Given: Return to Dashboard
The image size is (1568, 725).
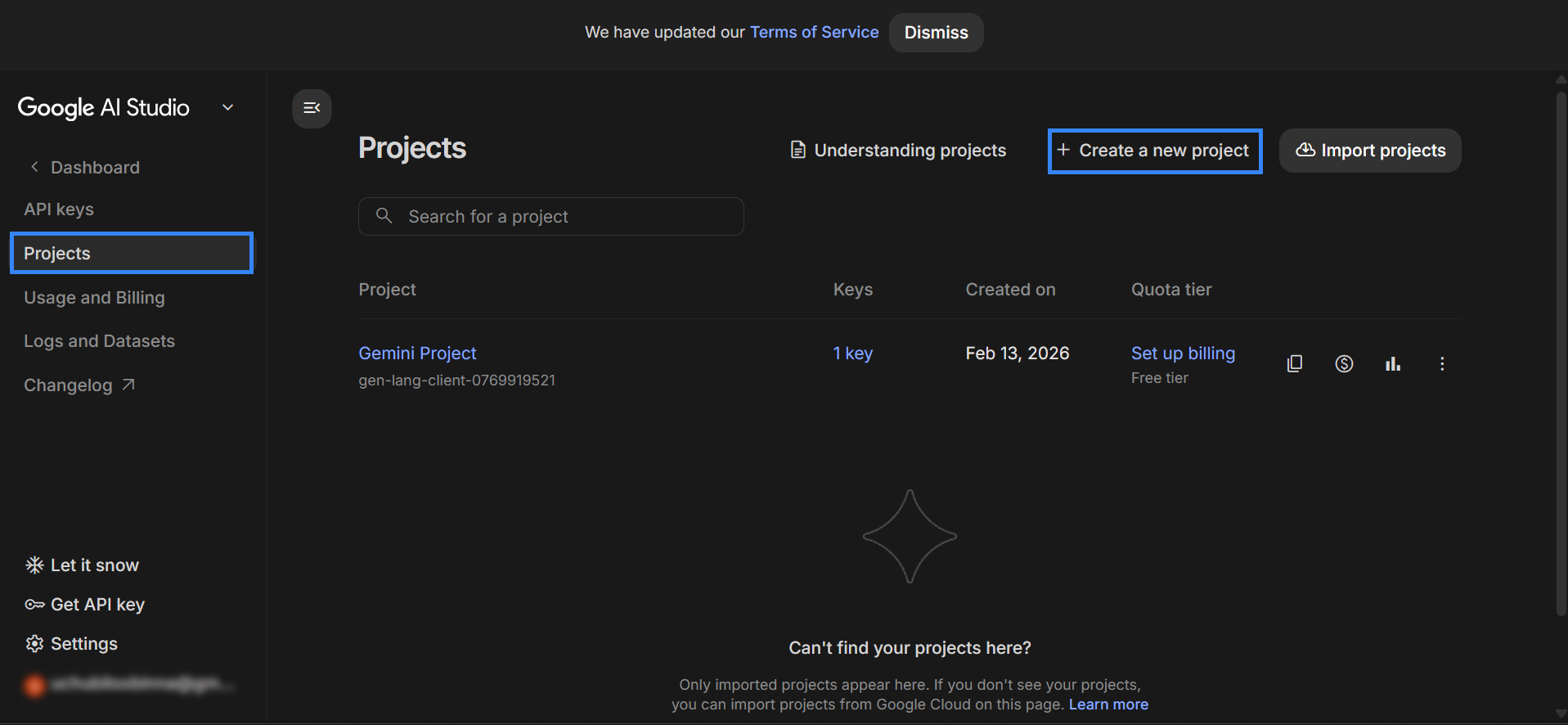Looking at the screenshot, I should 95,168.
